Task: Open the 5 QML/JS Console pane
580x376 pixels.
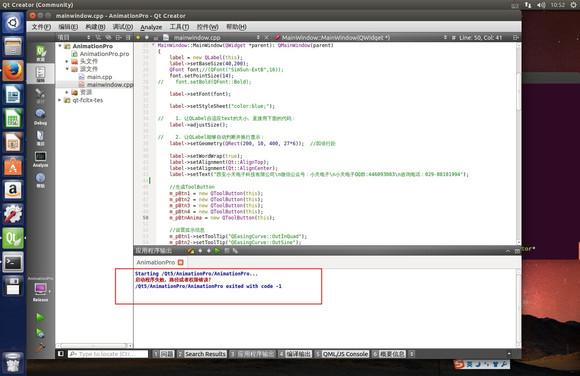Action: [x=342, y=354]
